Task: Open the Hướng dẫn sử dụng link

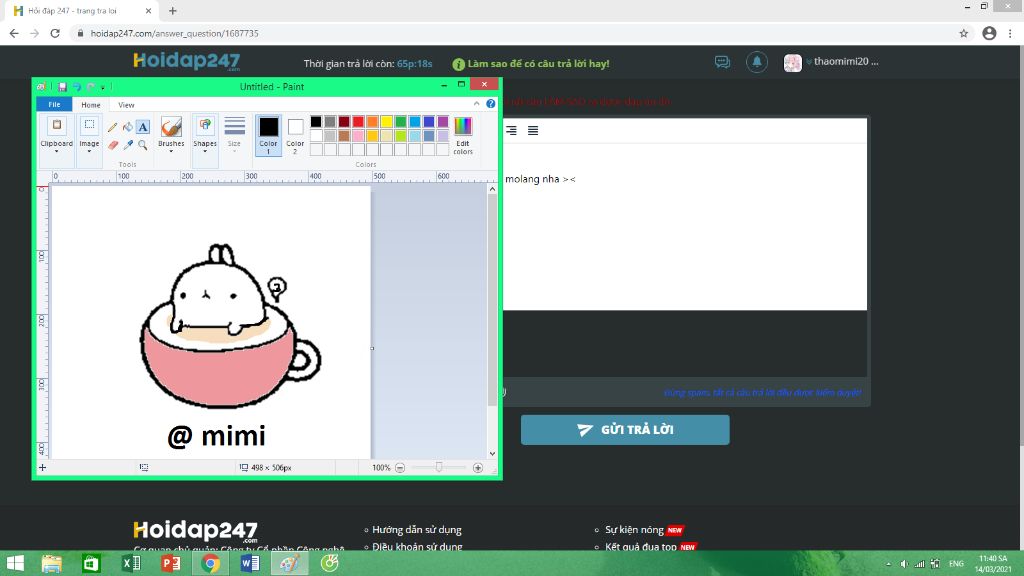Action: tap(417, 530)
